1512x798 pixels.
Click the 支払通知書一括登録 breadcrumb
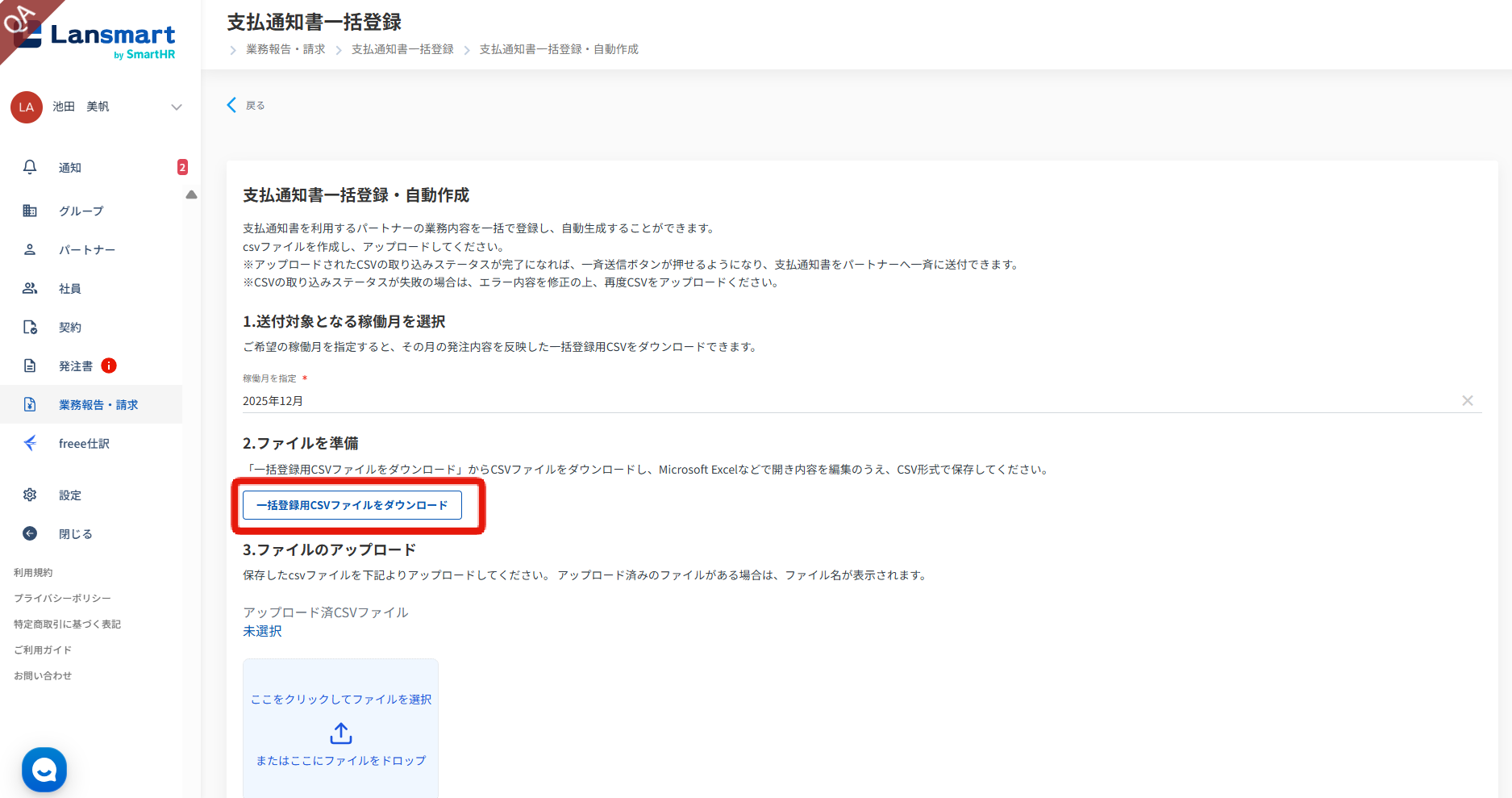tap(402, 49)
